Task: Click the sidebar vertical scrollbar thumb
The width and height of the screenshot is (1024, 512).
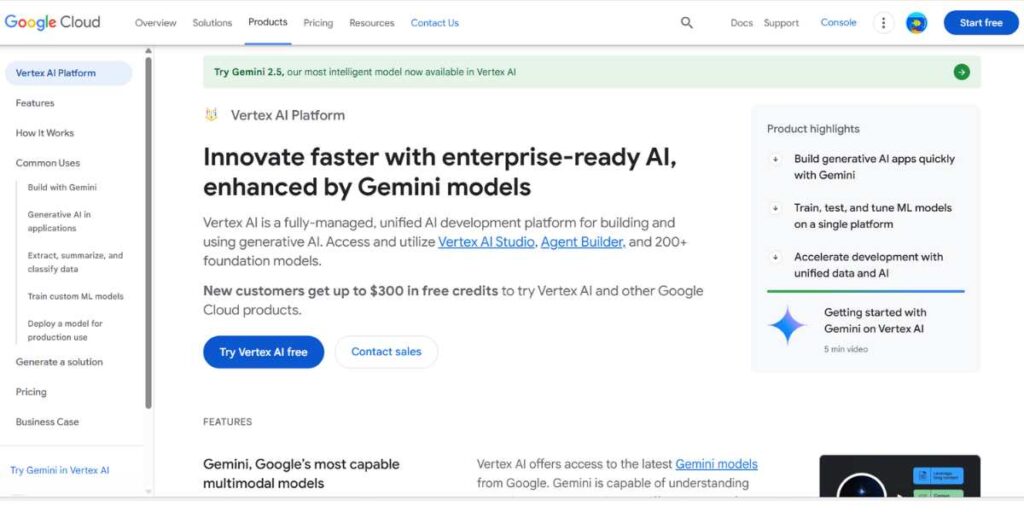Action: pos(148,233)
